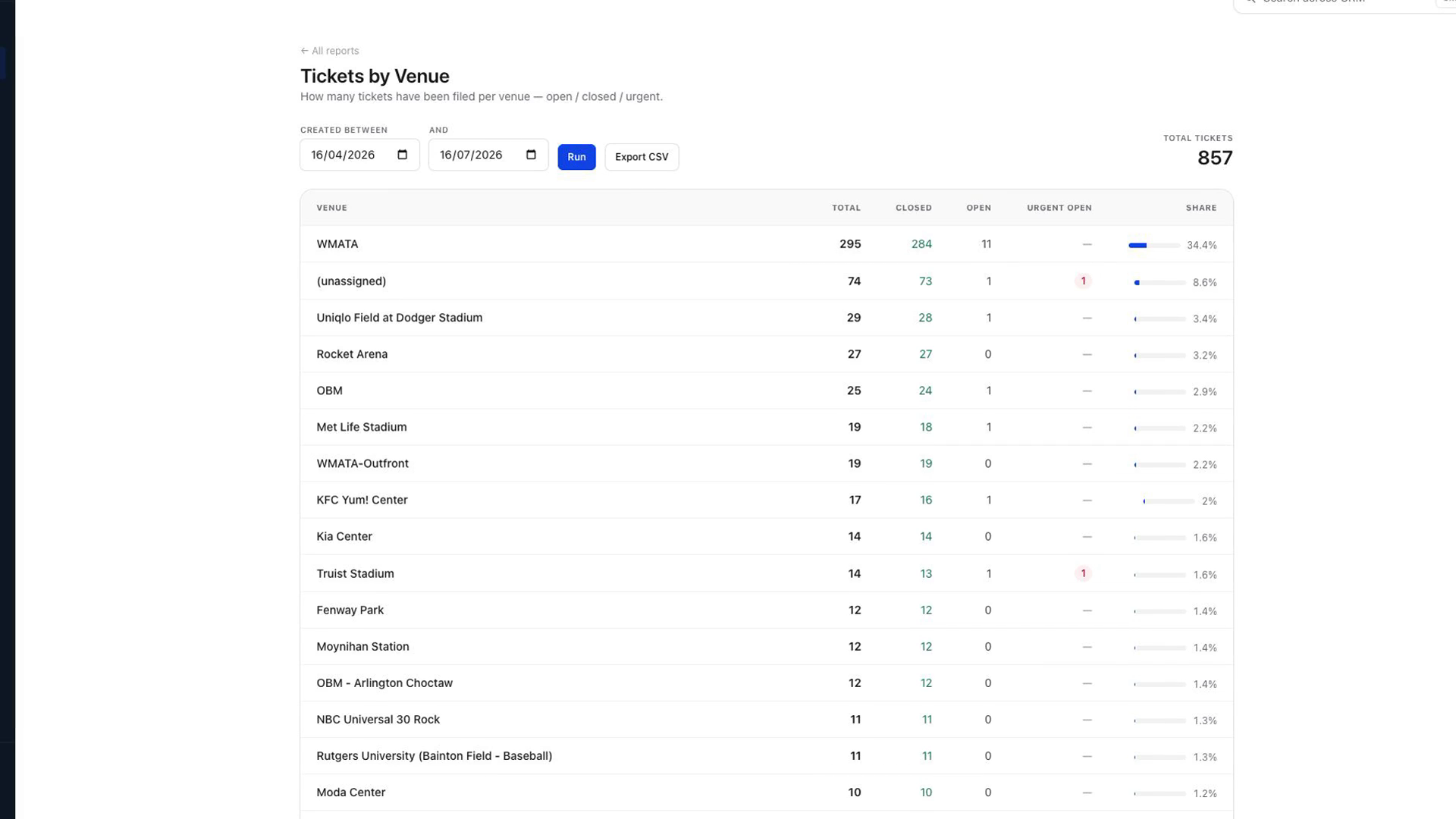Click urgent open badge in Truist Stadium row

[x=1083, y=573]
